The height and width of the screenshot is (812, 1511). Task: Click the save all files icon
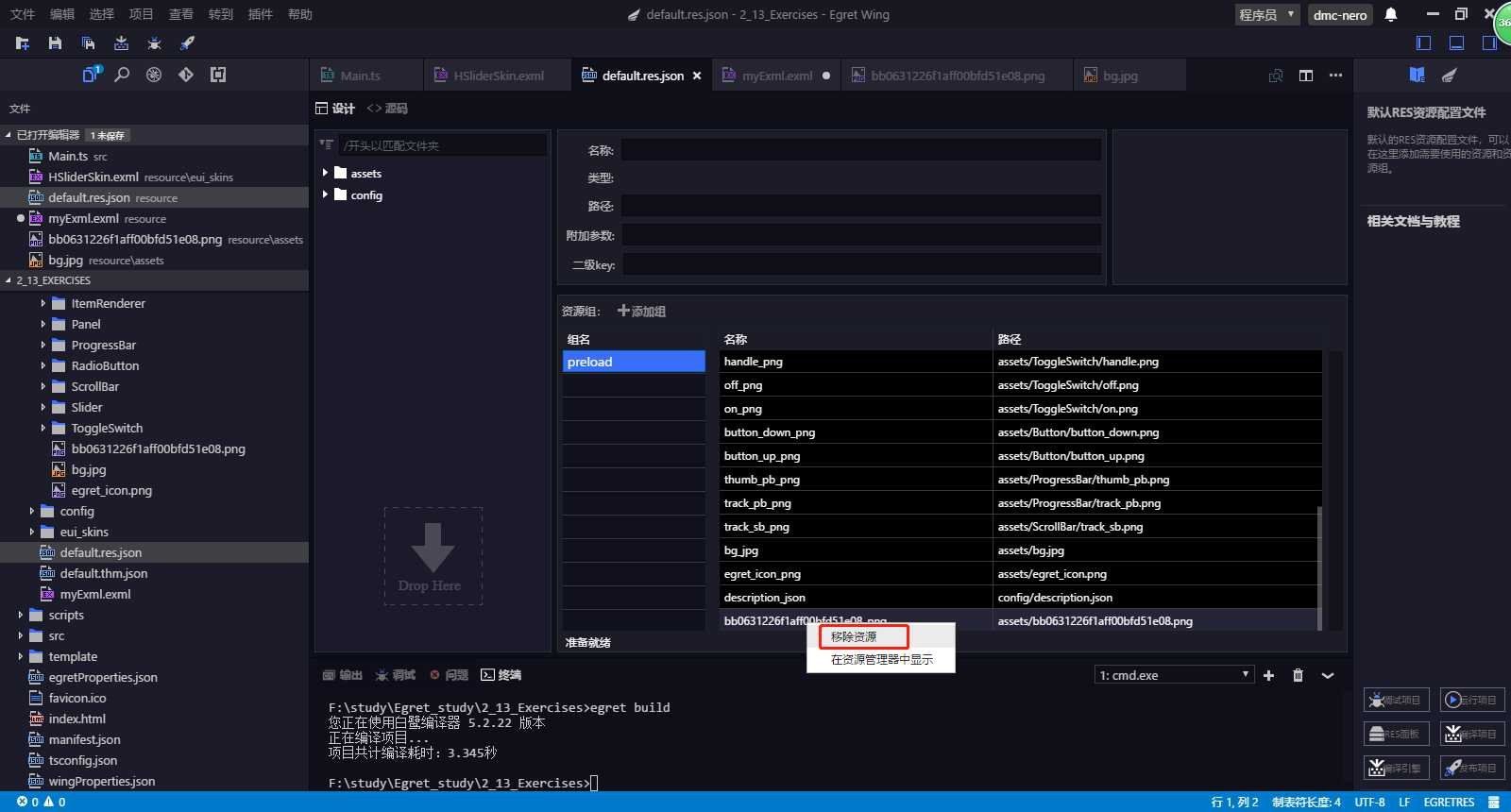[88, 43]
